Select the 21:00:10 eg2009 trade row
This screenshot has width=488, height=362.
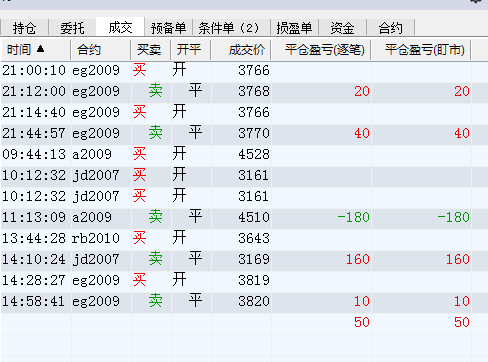tap(244, 71)
